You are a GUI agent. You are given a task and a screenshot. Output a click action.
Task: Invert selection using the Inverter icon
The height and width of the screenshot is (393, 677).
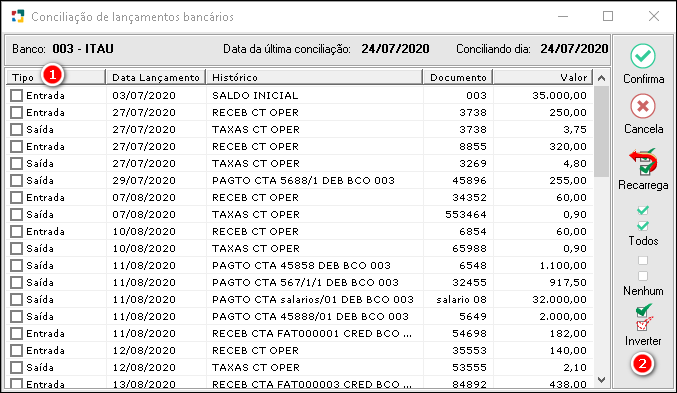pos(643,317)
